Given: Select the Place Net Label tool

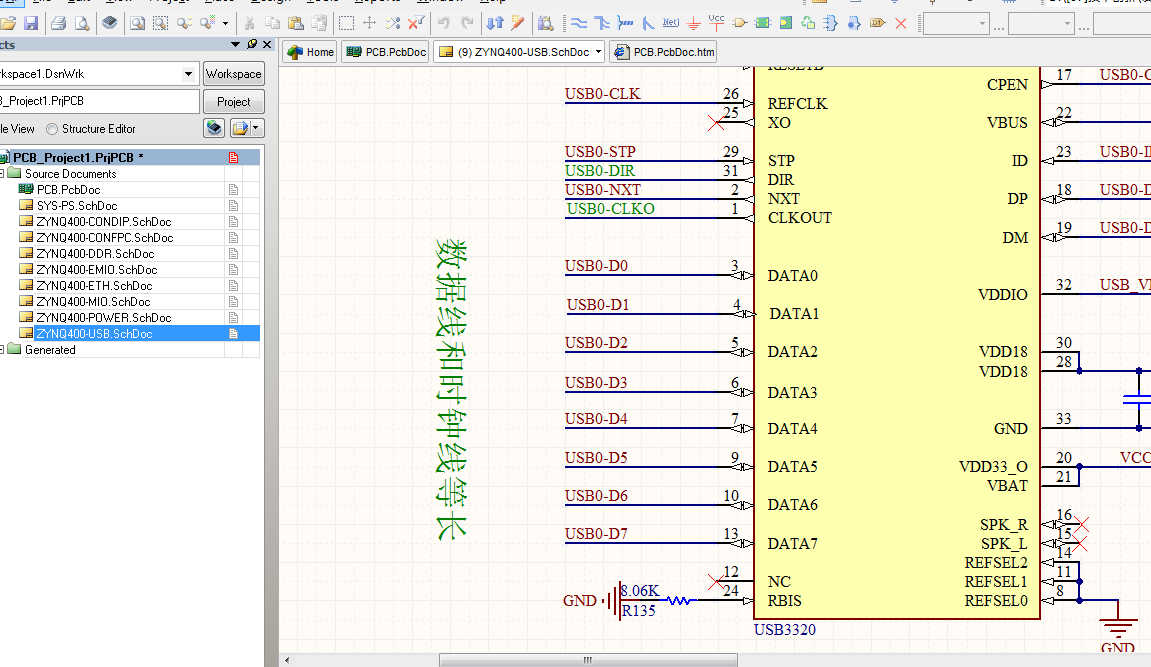Looking at the screenshot, I should [671, 23].
